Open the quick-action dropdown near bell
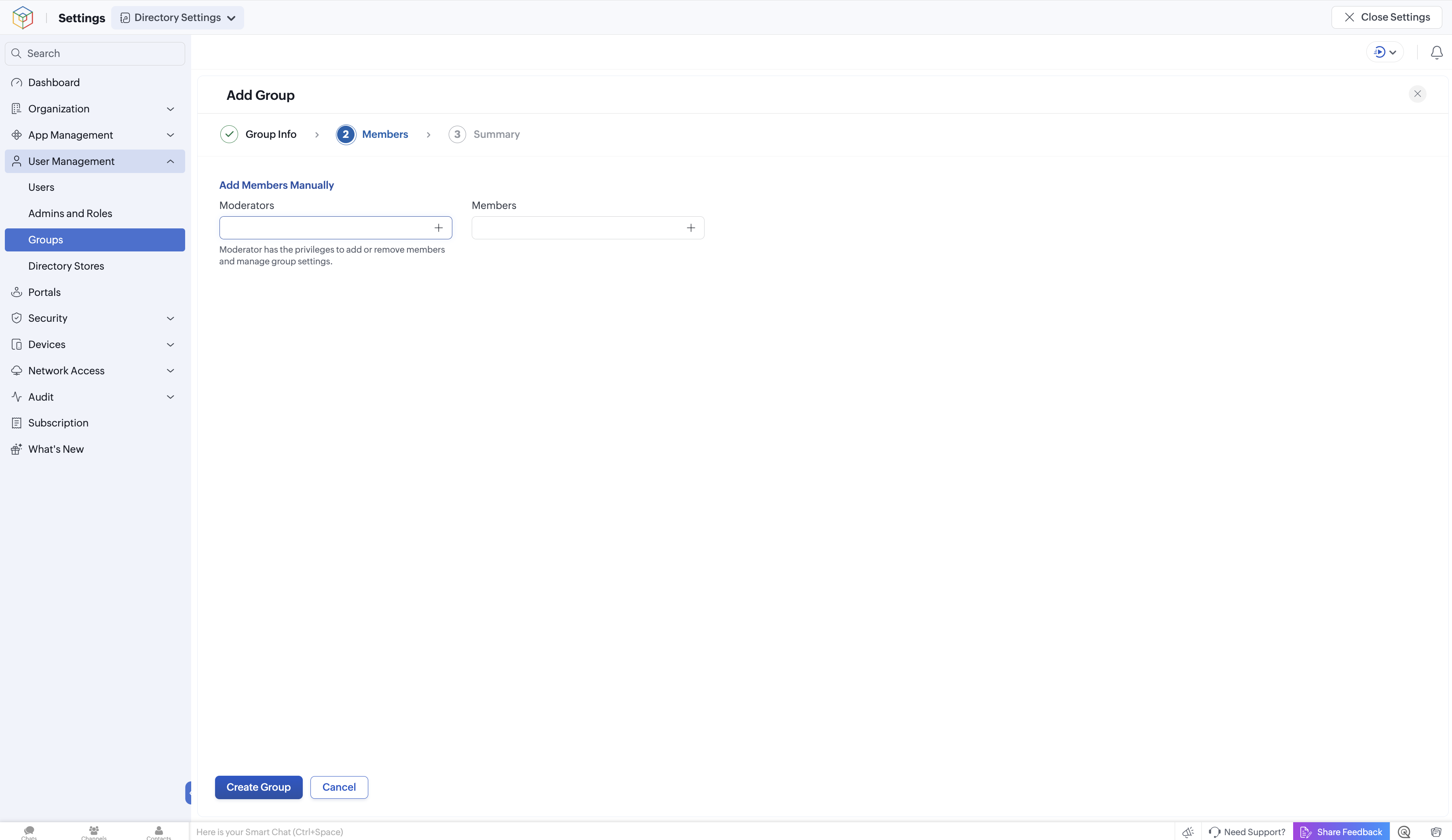1452x840 pixels. pos(1385,53)
